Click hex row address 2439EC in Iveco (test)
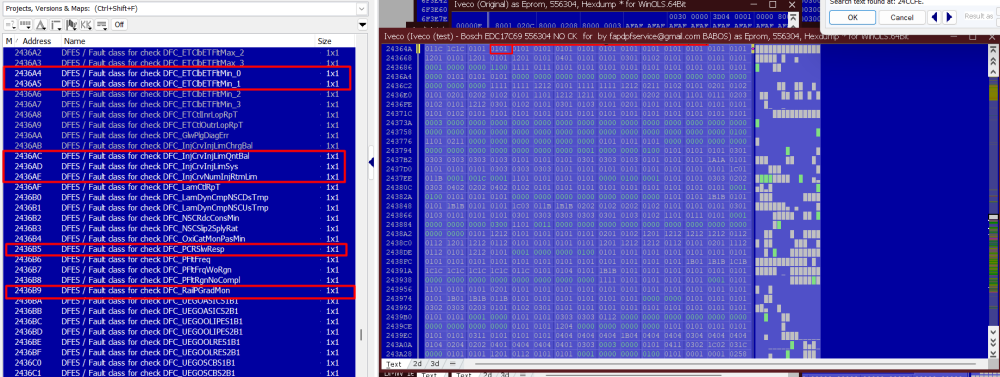Screen dimensions: 1000x377 click(x=399, y=336)
